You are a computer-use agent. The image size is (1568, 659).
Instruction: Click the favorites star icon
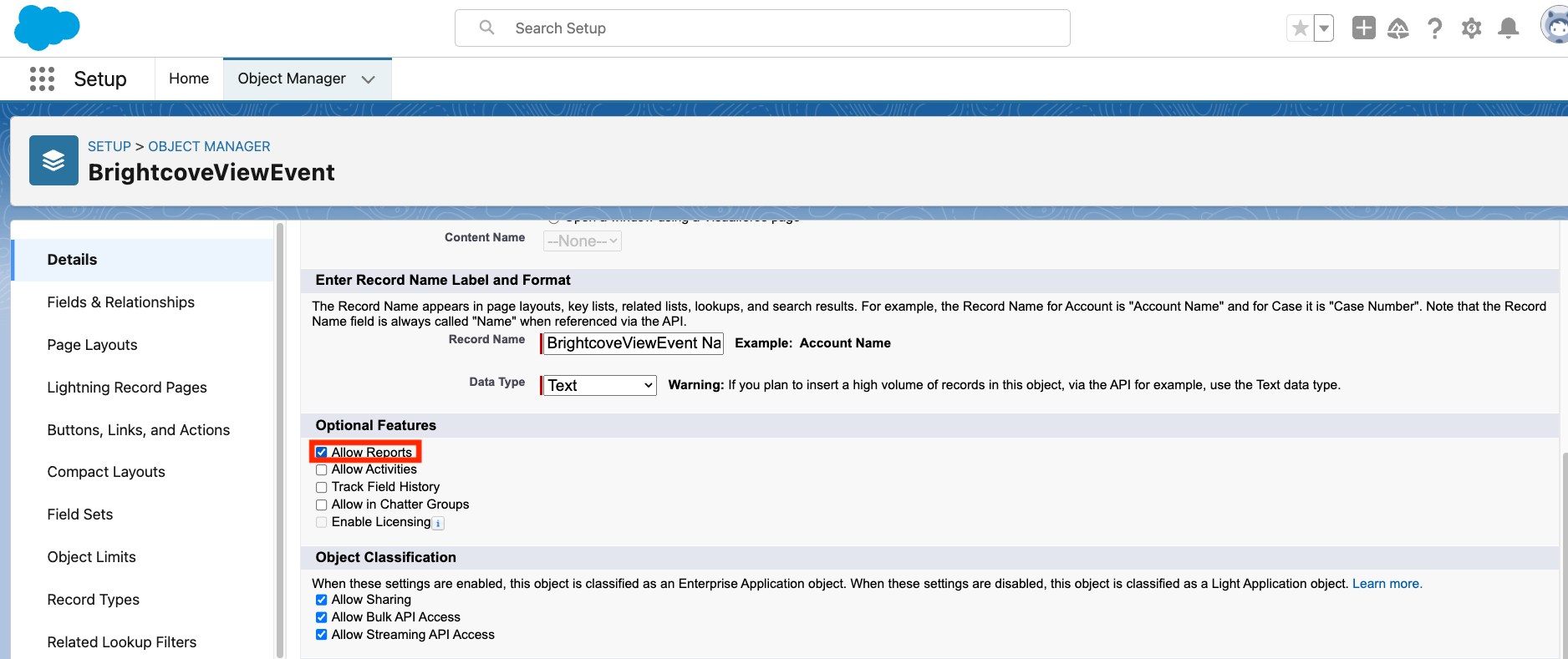(x=1300, y=28)
